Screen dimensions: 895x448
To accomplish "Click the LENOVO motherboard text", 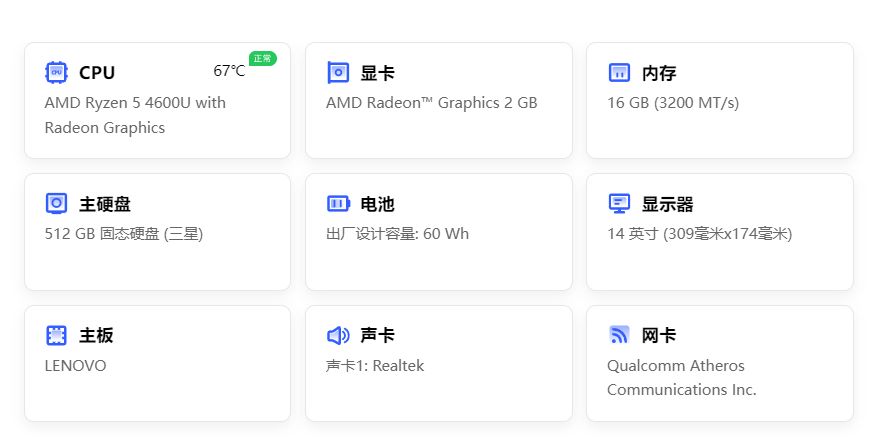I will (75, 366).
